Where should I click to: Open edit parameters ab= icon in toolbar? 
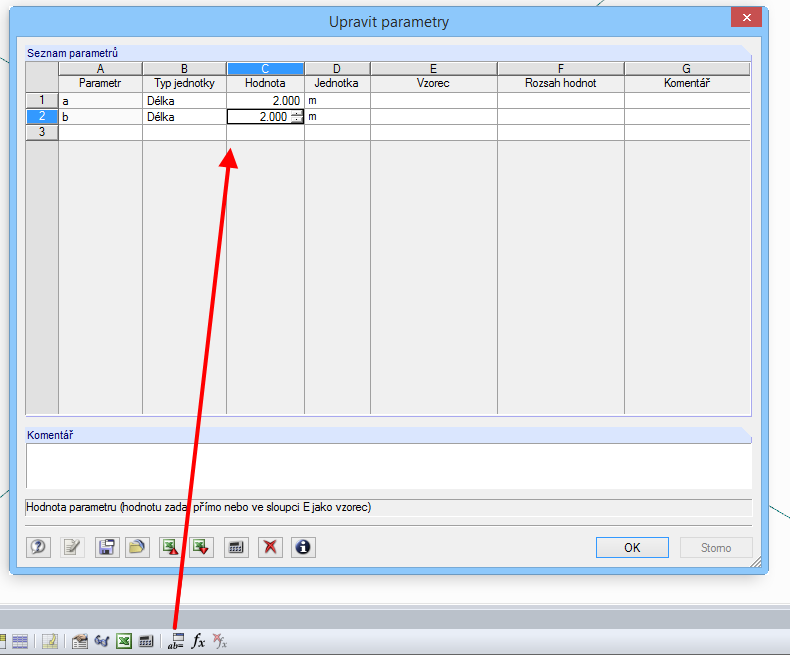pos(176,641)
